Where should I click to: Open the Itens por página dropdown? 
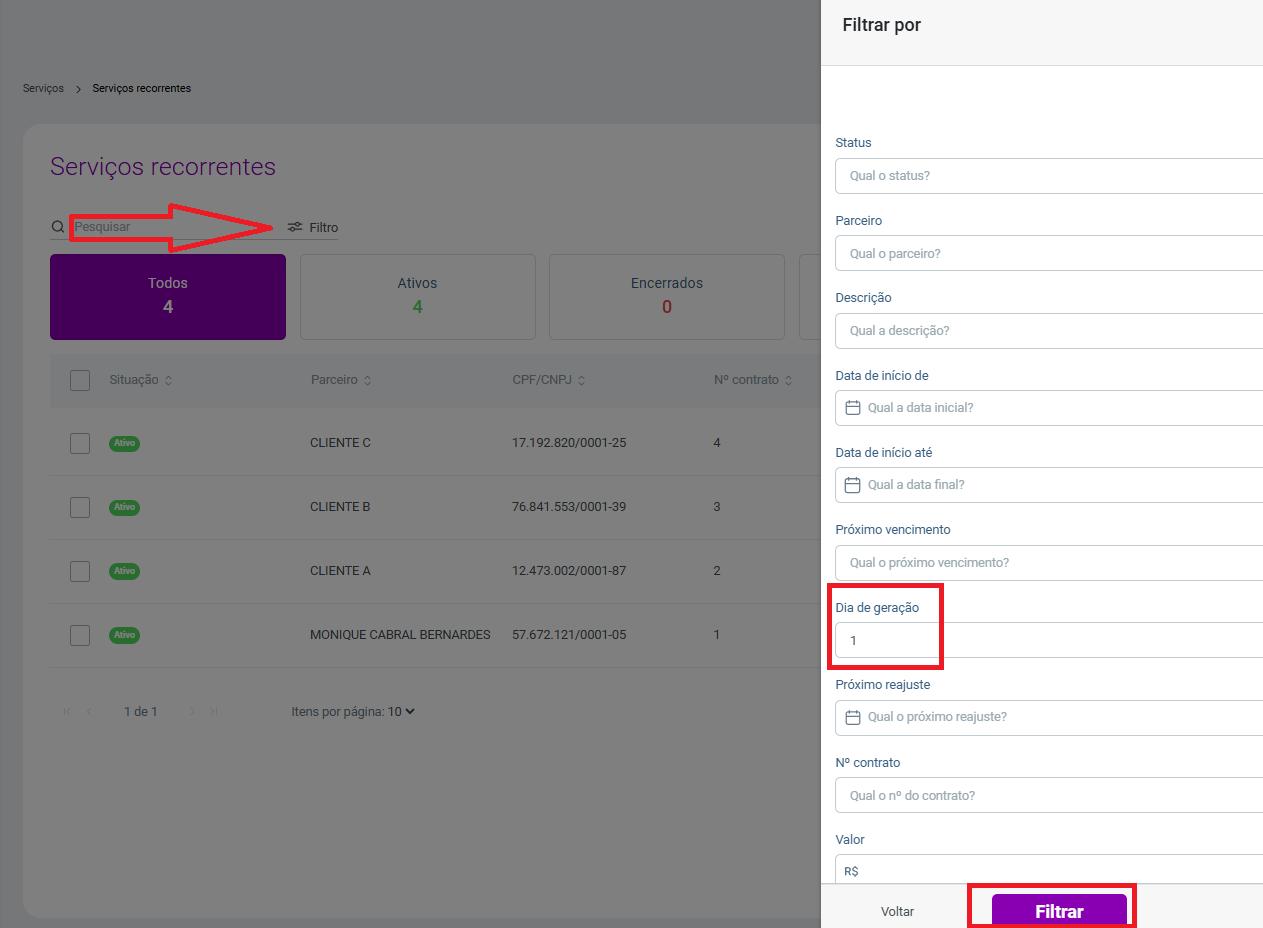coord(401,712)
